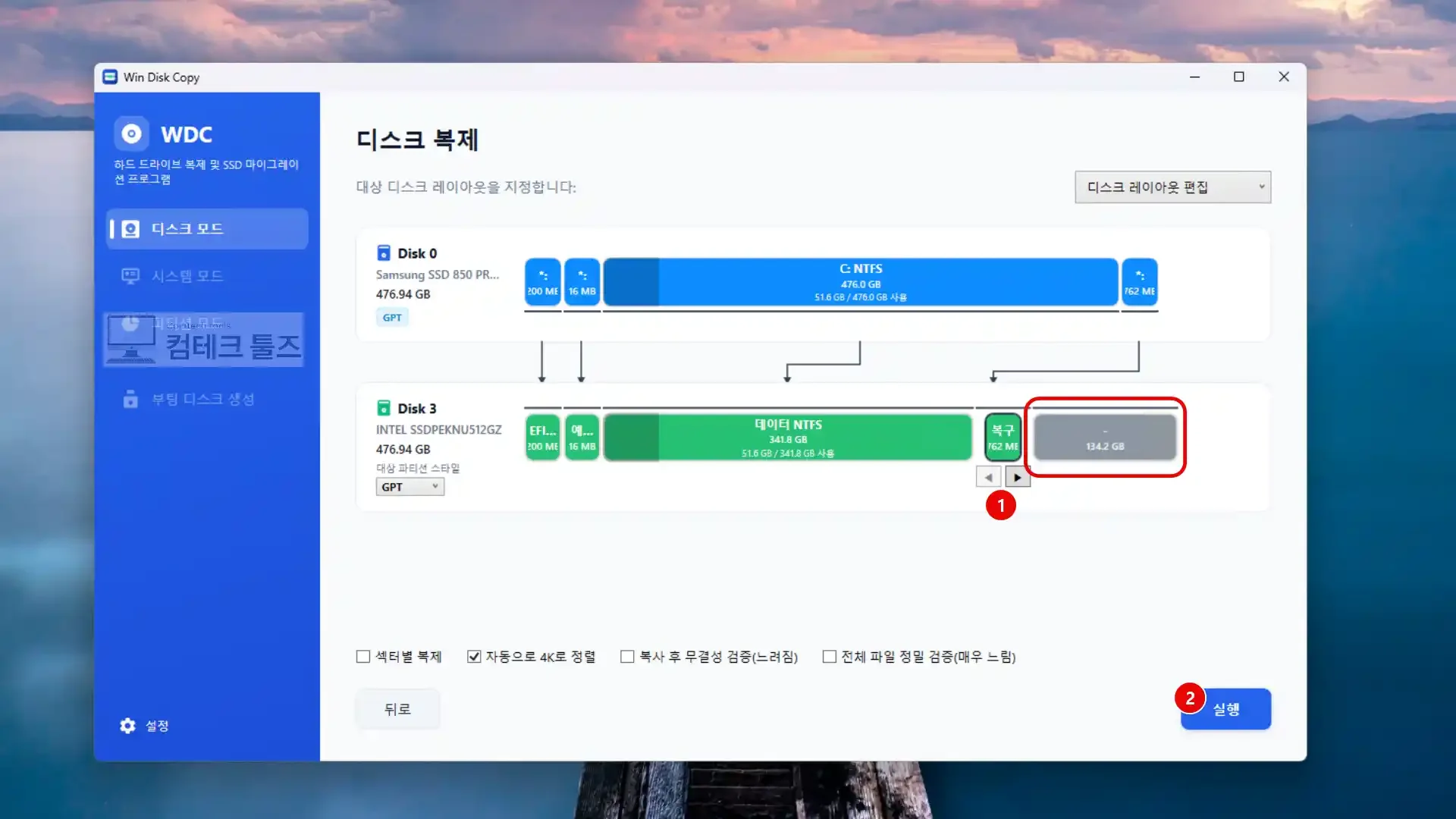The image size is (1456, 819).
Task: Click the System Mode monitor icon
Action: [x=130, y=276]
